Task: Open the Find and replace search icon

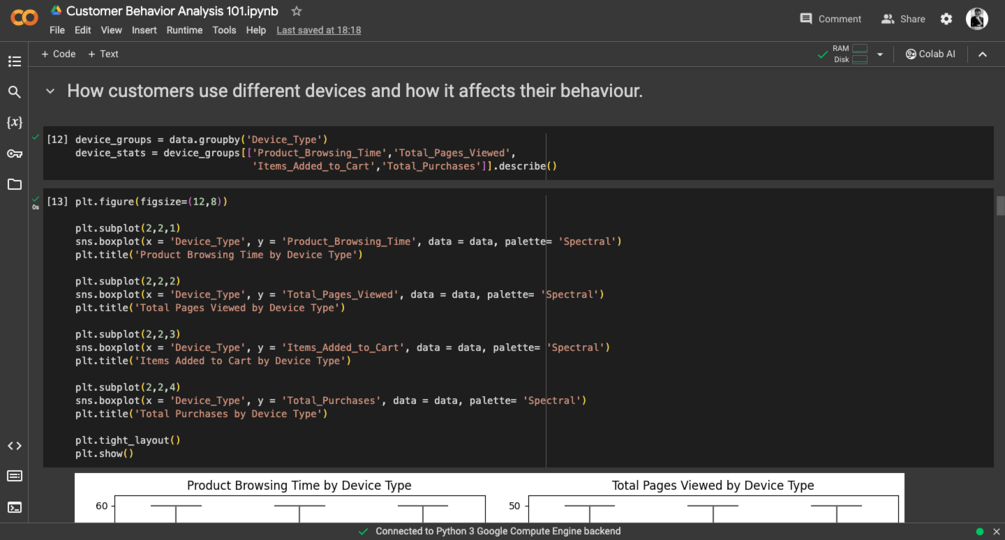Action: click(14, 92)
